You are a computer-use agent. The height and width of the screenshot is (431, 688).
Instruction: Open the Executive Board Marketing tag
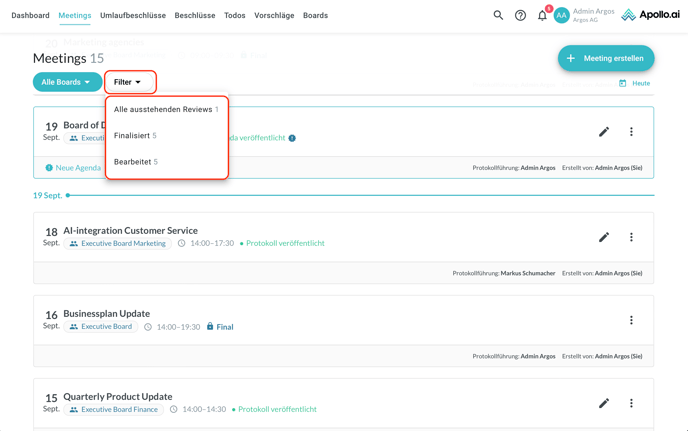(x=117, y=243)
